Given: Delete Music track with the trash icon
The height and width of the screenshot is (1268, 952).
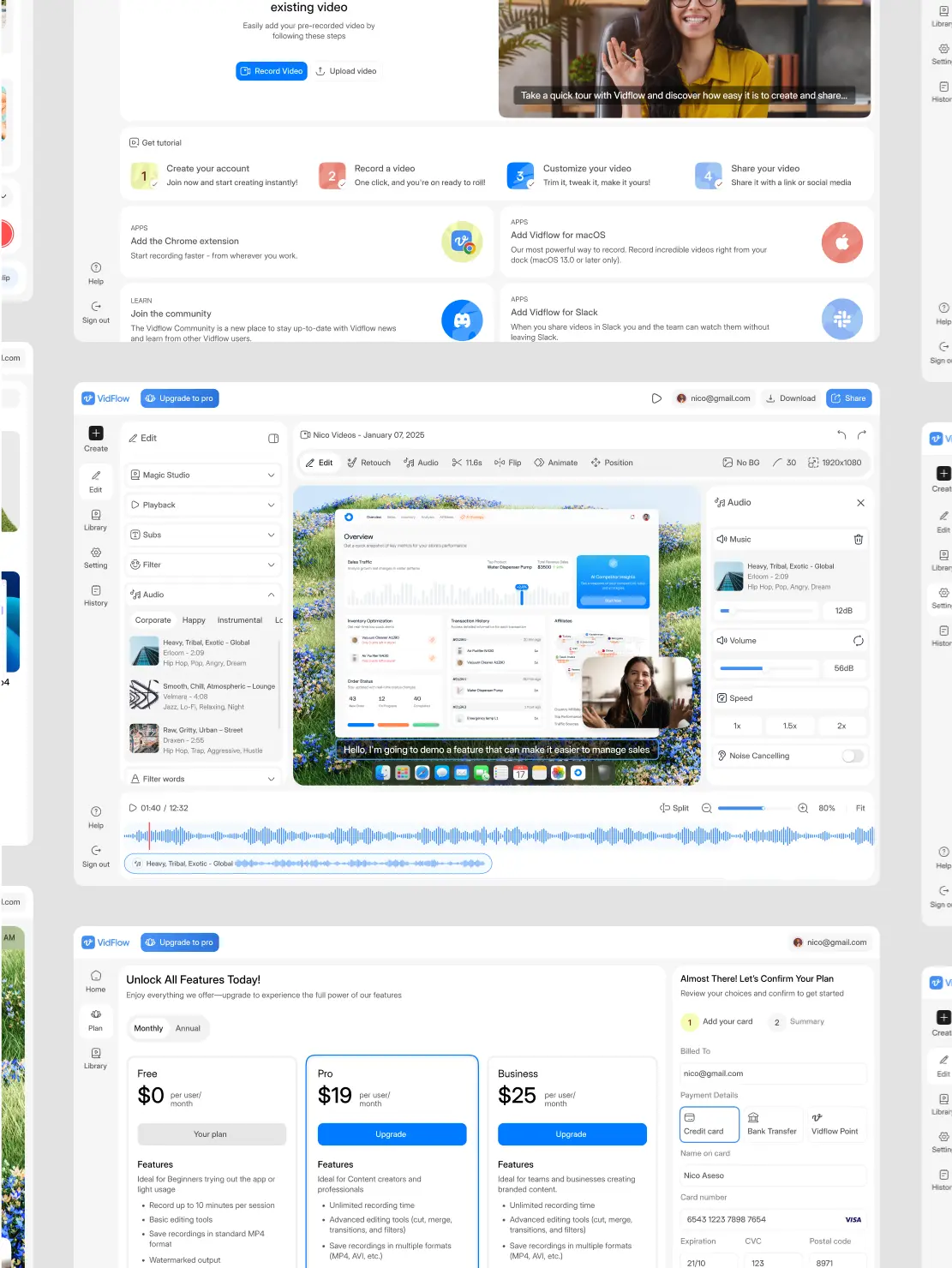Looking at the screenshot, I should (858, 540).
